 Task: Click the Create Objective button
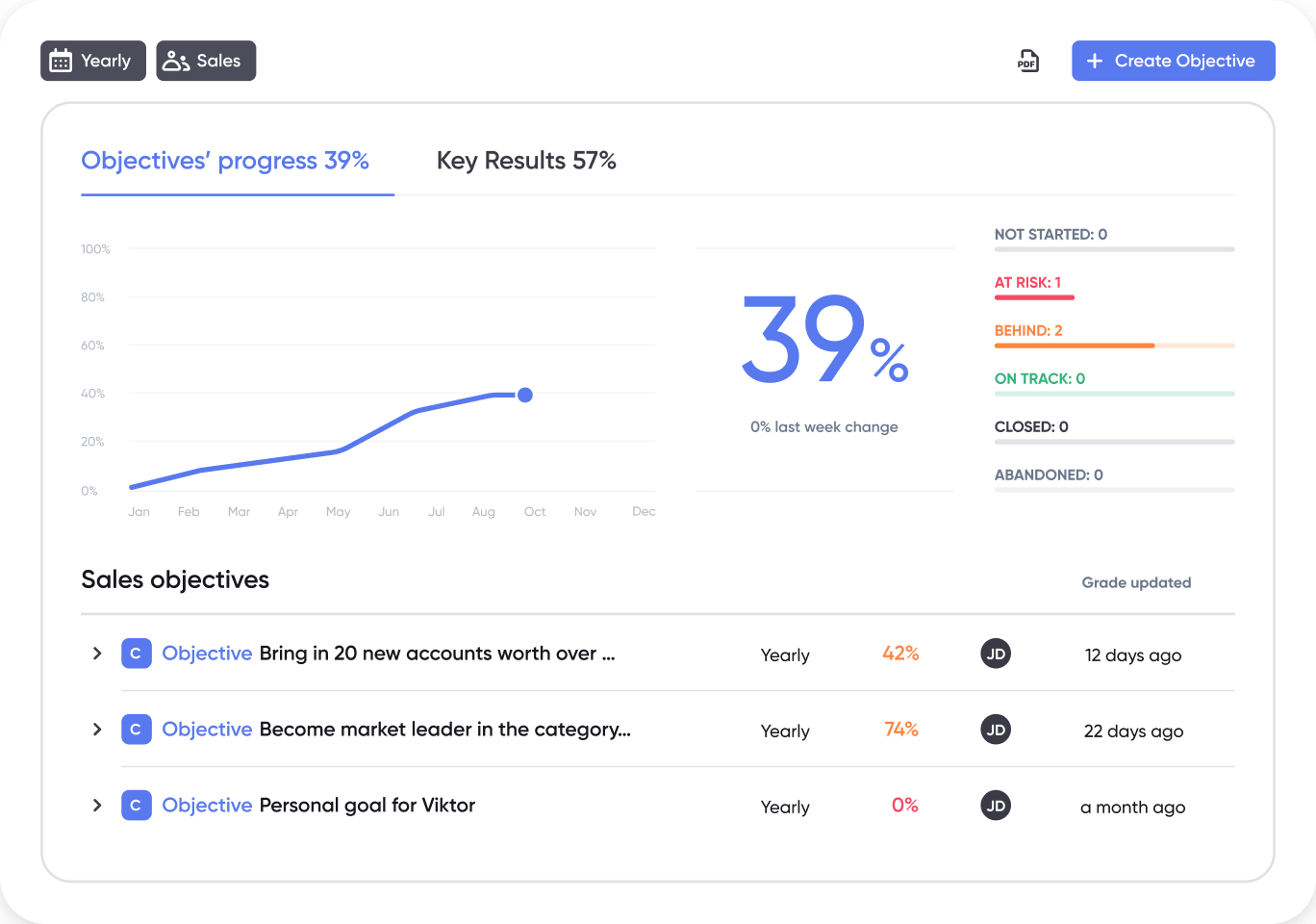click(1173, 61)
